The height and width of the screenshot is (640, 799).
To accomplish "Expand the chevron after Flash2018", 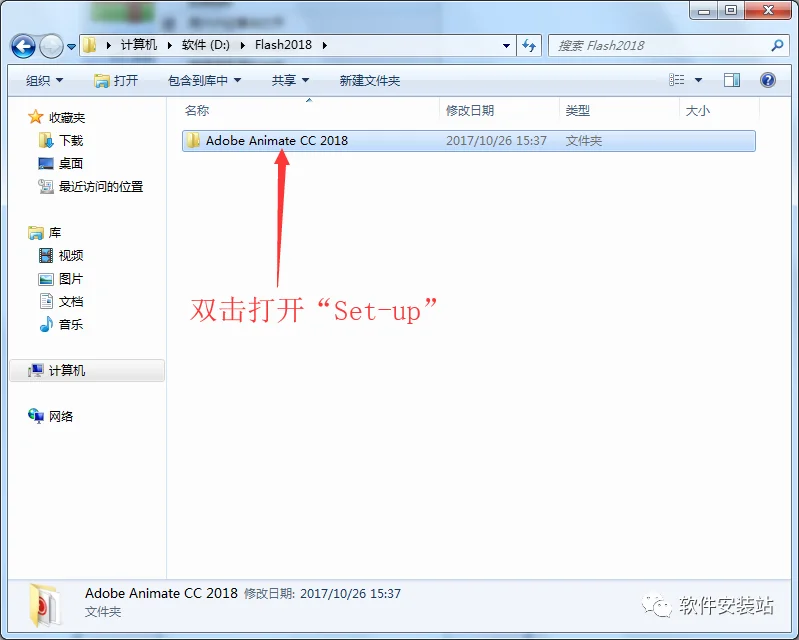I will tap(325, 45).
